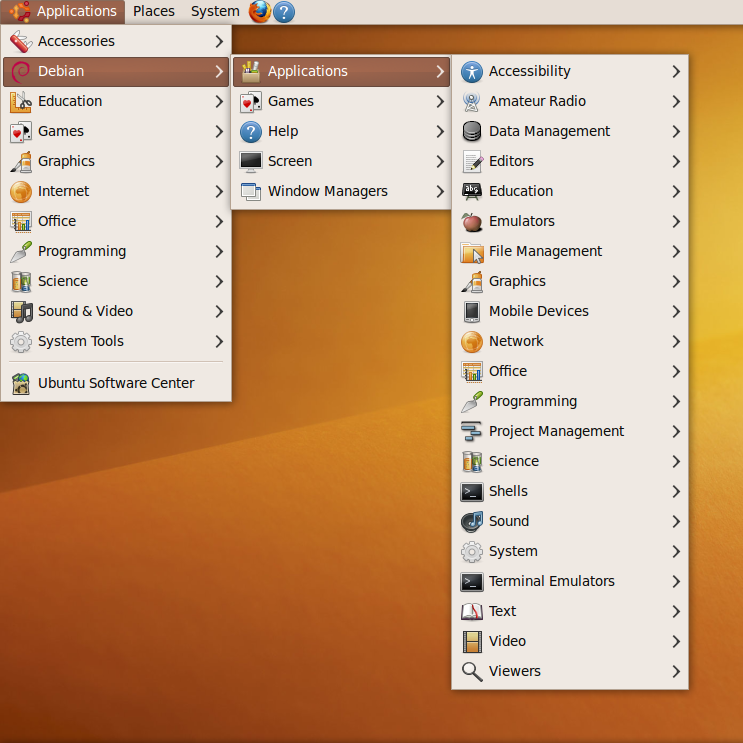Image resolution: width=743 pixels, height=743 pixels.
Task: Open Graphics in the Debian Applications list
Action: point(570,281)
